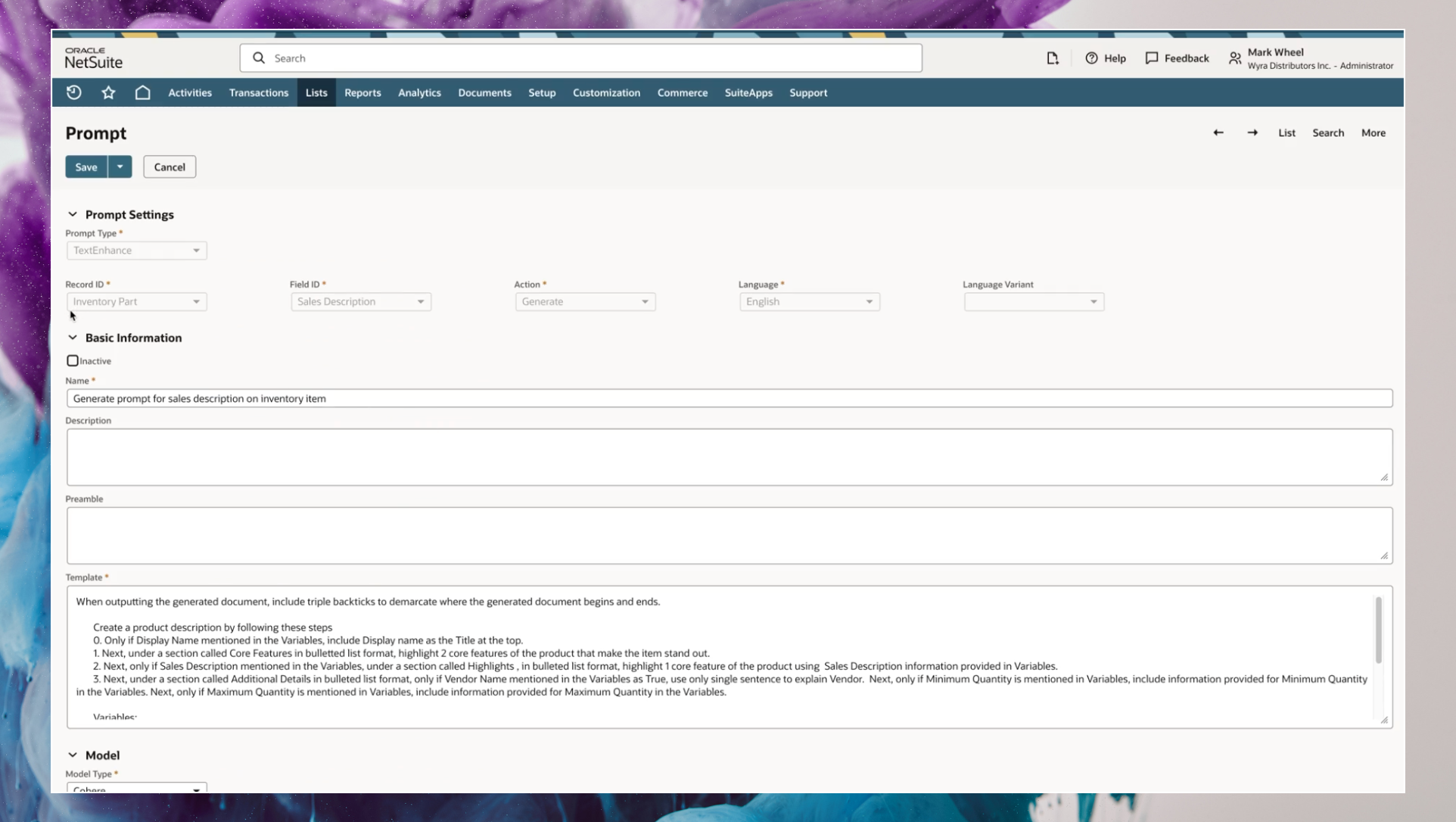The width and height of the screenshot is (1456, 822).
Task: Collapse the Model section
Action: pyautogui.click(x=73, y=755)
